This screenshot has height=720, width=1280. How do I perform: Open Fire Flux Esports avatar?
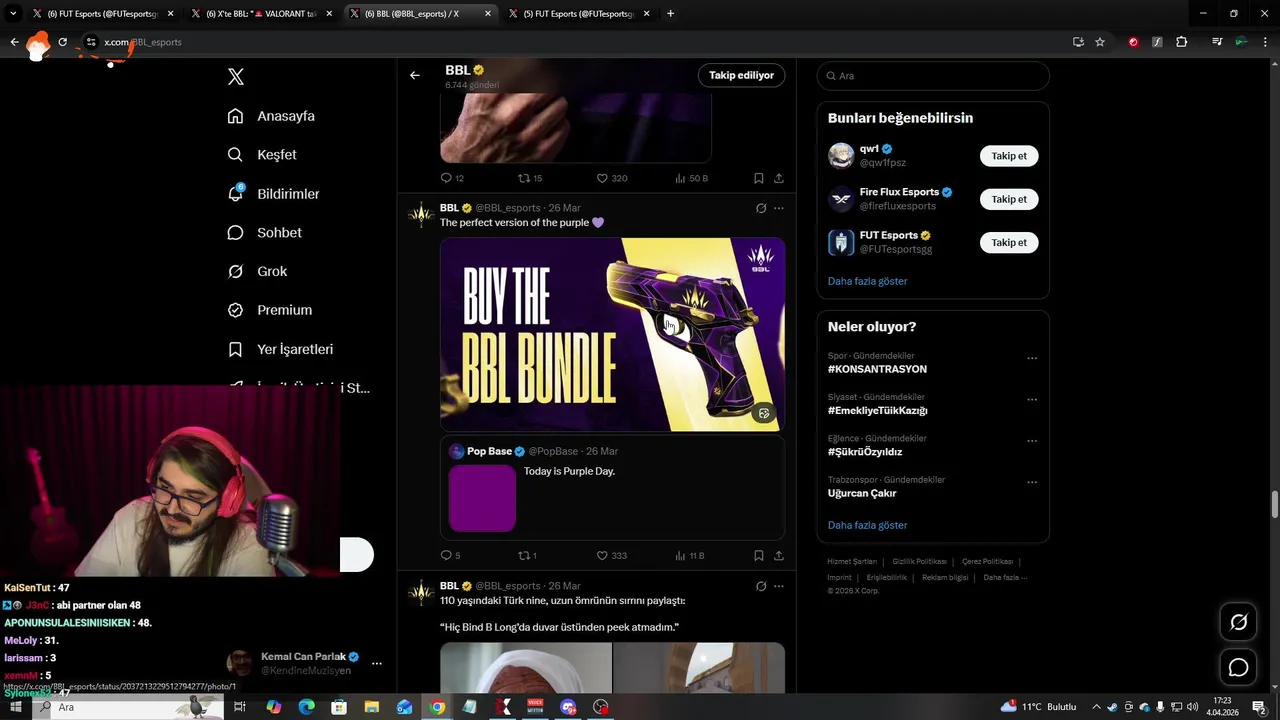point(841,199)
